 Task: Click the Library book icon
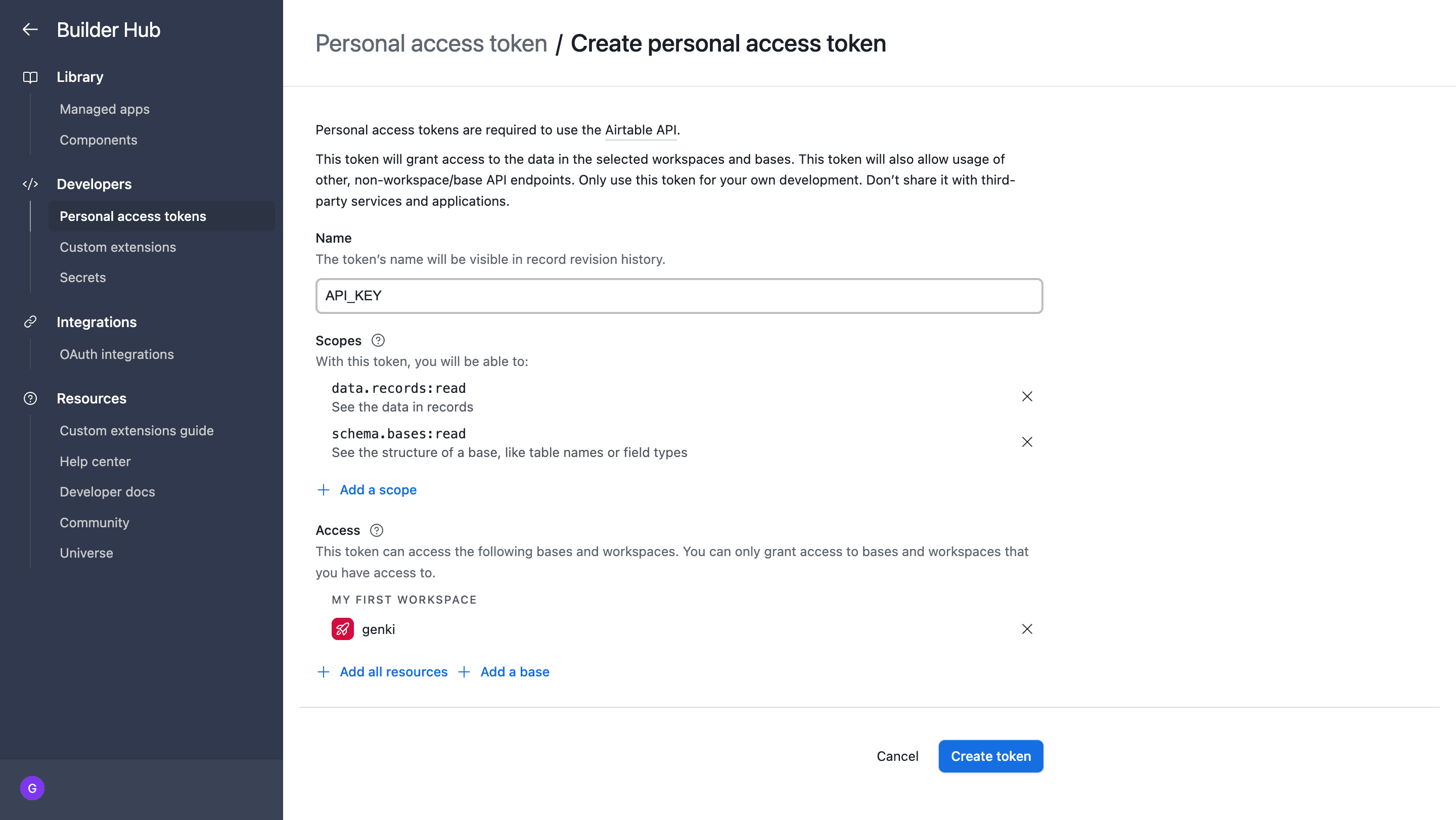(30, 77)
